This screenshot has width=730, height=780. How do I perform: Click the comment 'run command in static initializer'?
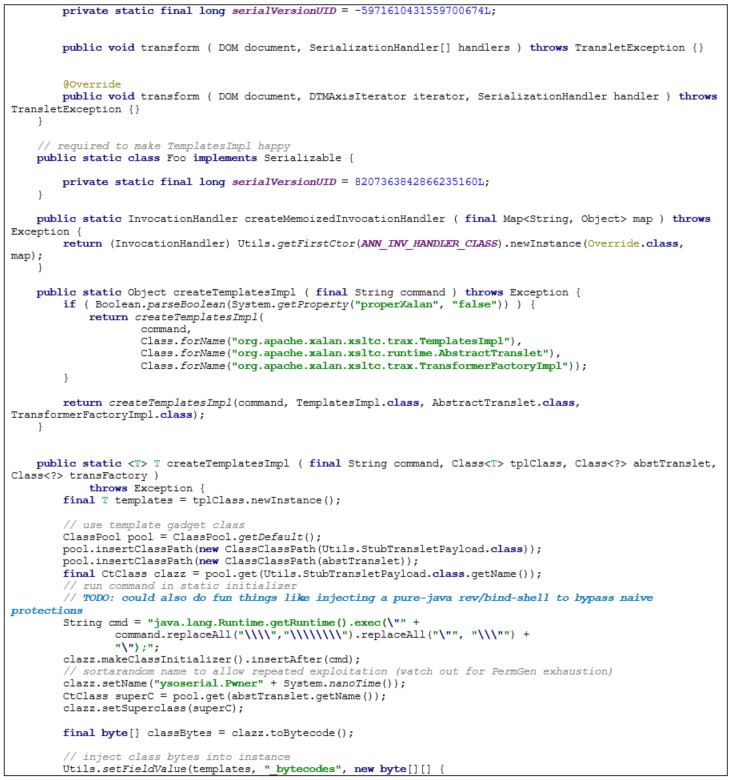click(x=180, y=586)
